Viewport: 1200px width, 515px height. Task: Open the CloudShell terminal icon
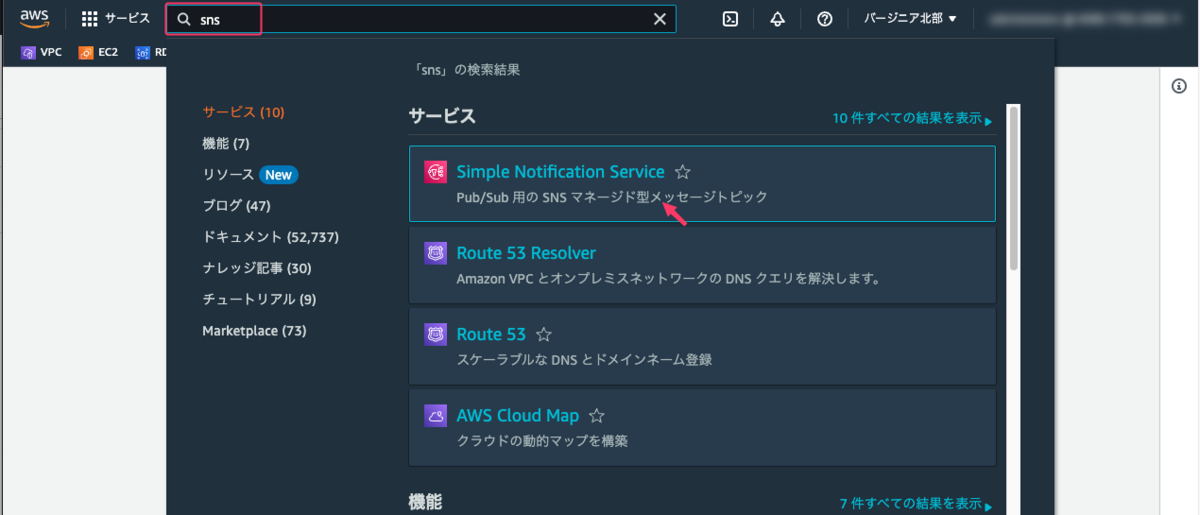[731, 19]
